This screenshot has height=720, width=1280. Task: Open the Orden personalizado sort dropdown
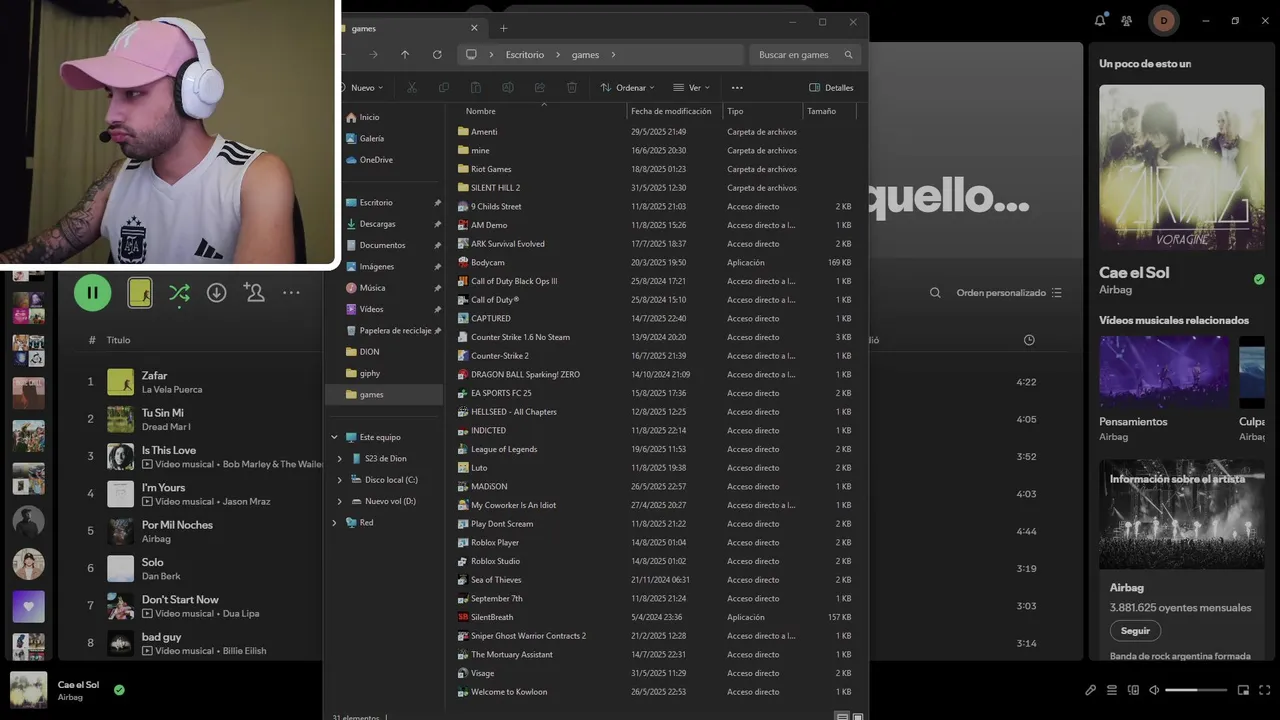coord(1009,293)
